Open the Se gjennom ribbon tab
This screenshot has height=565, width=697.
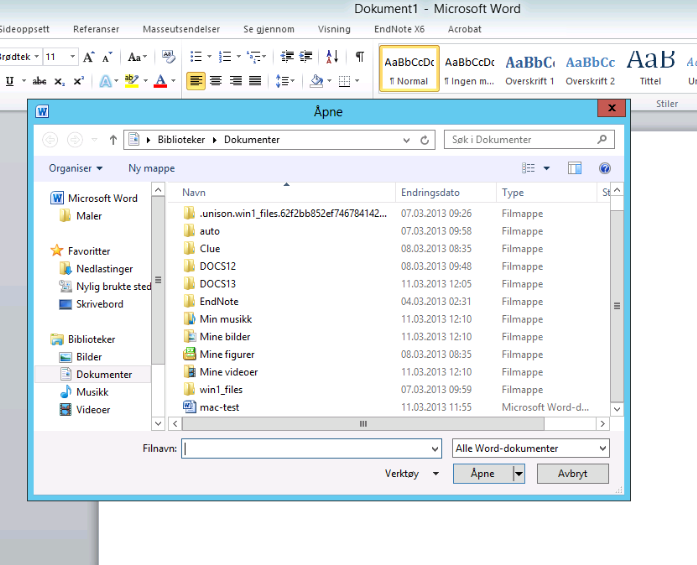[268, 29]
